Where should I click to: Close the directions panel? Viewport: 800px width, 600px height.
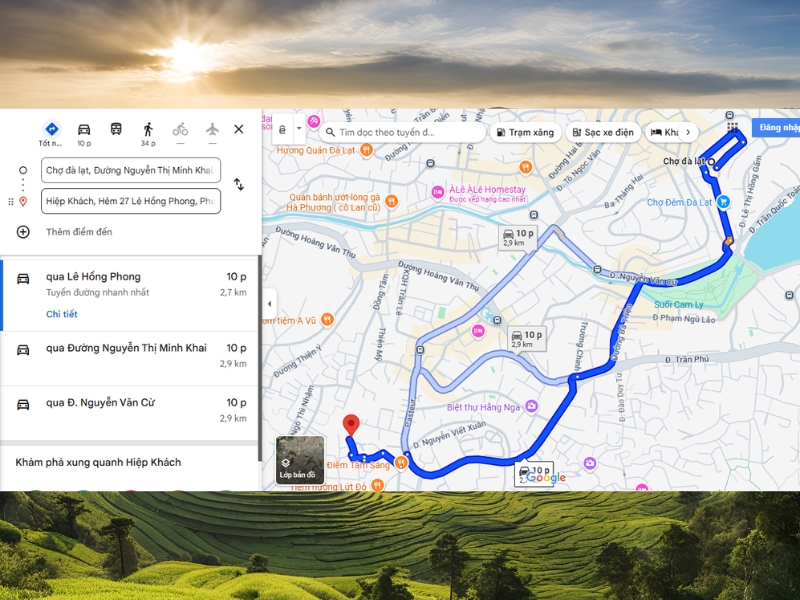pos(239,129)
